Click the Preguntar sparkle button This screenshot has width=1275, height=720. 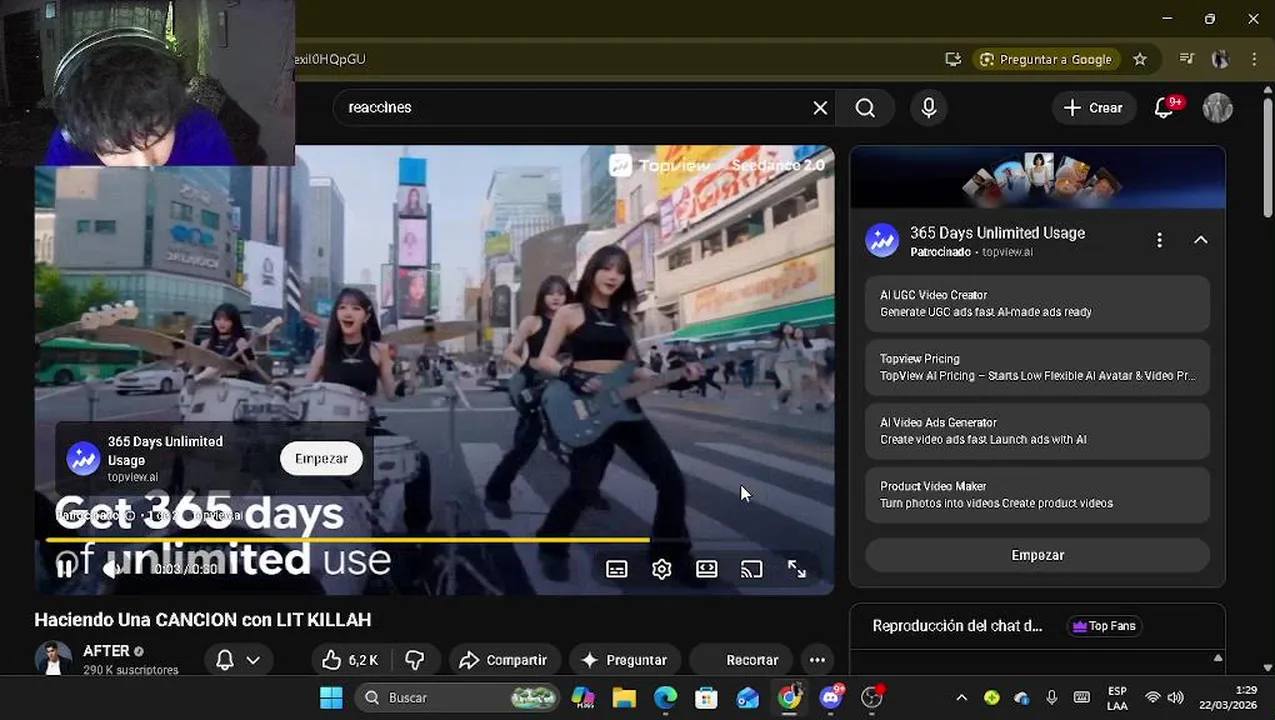pyautogui.click(x=624, y=660)
